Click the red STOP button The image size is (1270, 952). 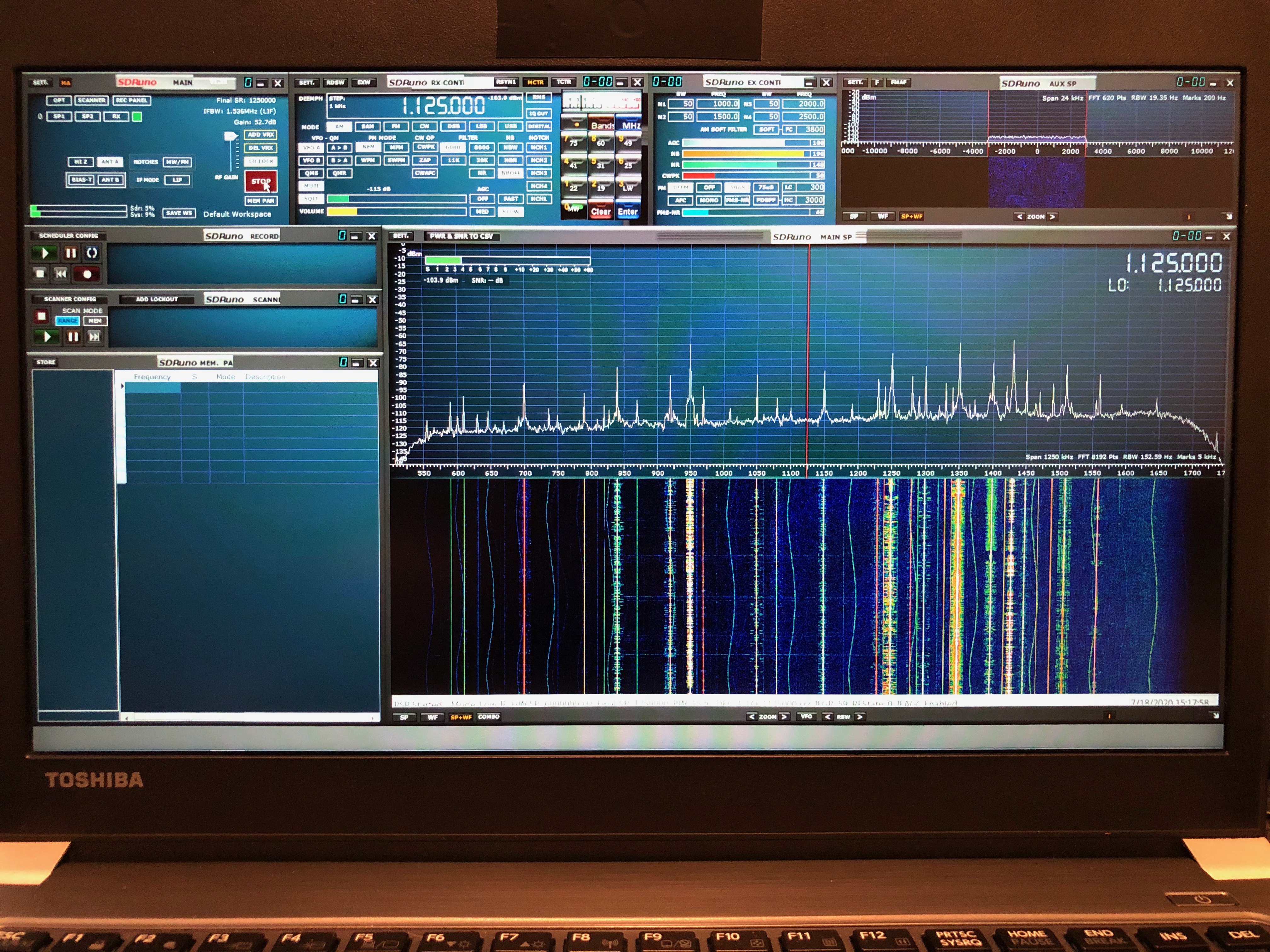(x=261, y=181)
